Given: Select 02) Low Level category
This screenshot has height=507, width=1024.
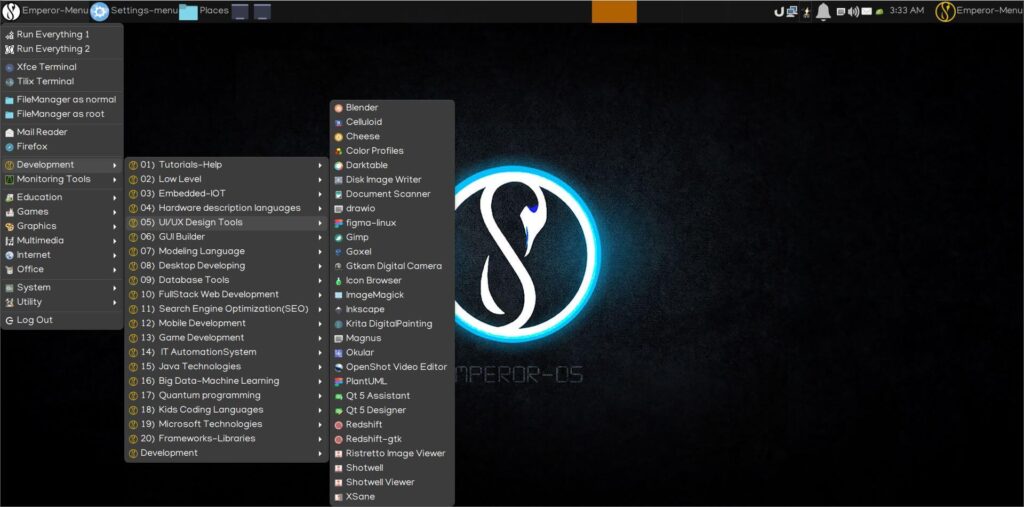Looking at the screenshot, I should 227,179.
